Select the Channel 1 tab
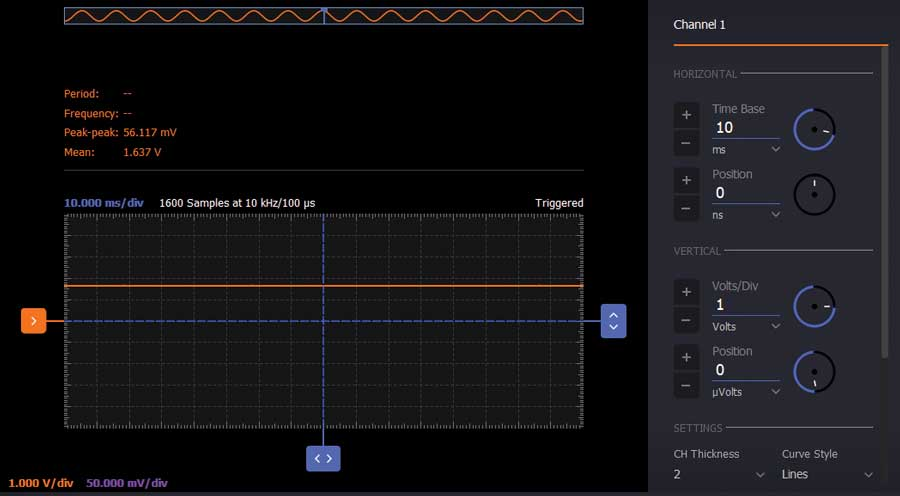Viewport: 900px width, 496px height. tap(700, 25)
